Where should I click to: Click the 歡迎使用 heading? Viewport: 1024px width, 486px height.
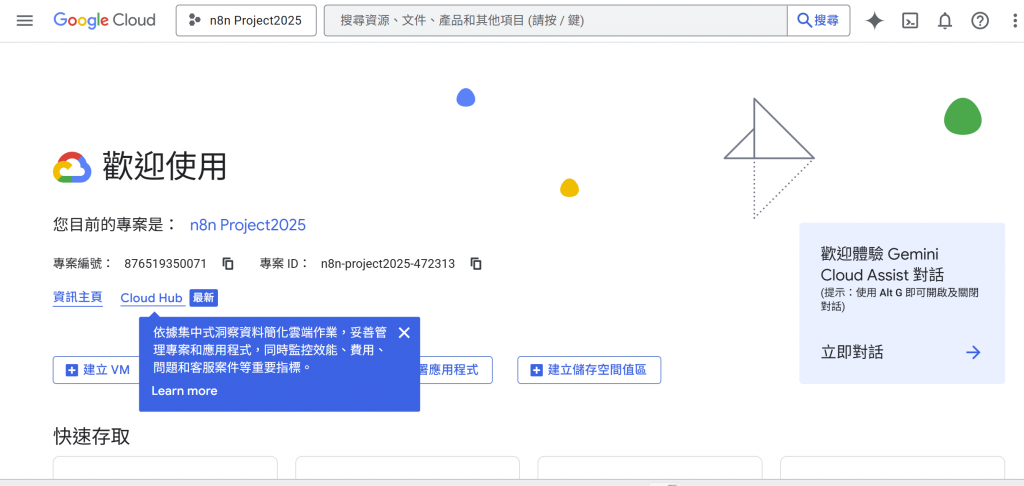165,166
